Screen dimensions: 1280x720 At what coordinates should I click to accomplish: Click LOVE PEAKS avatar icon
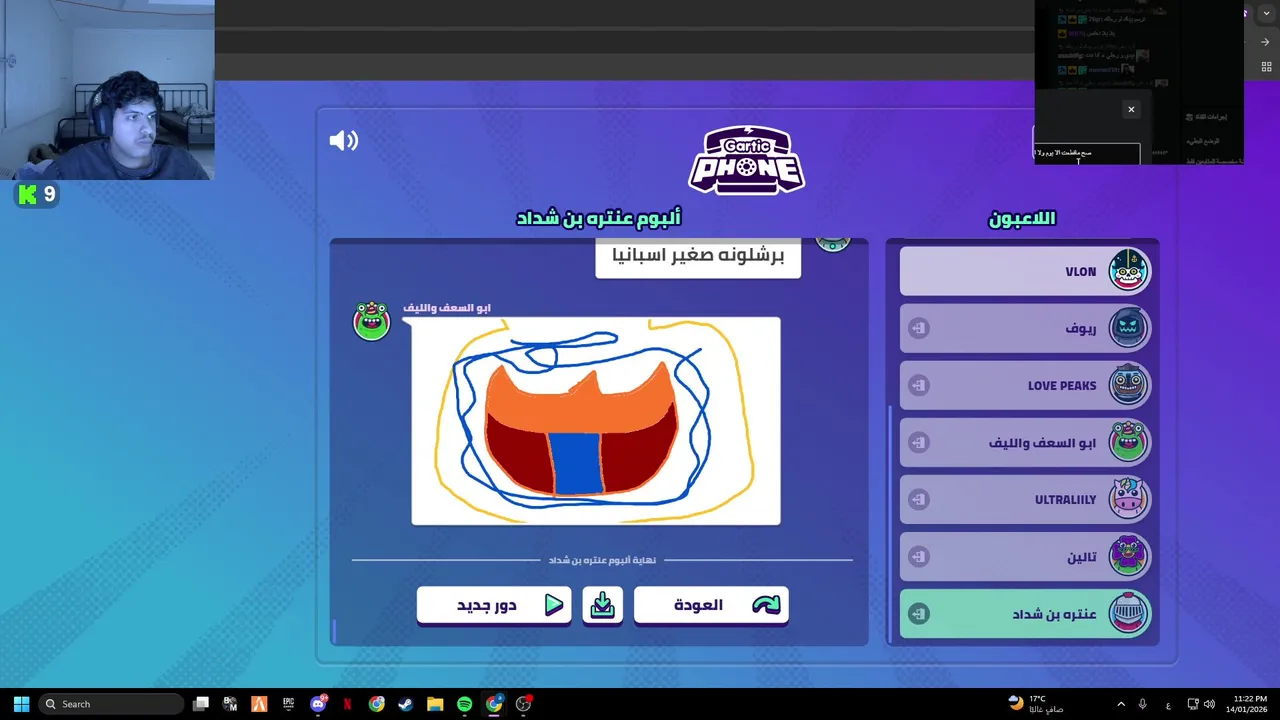click(x=1128, y=384)
